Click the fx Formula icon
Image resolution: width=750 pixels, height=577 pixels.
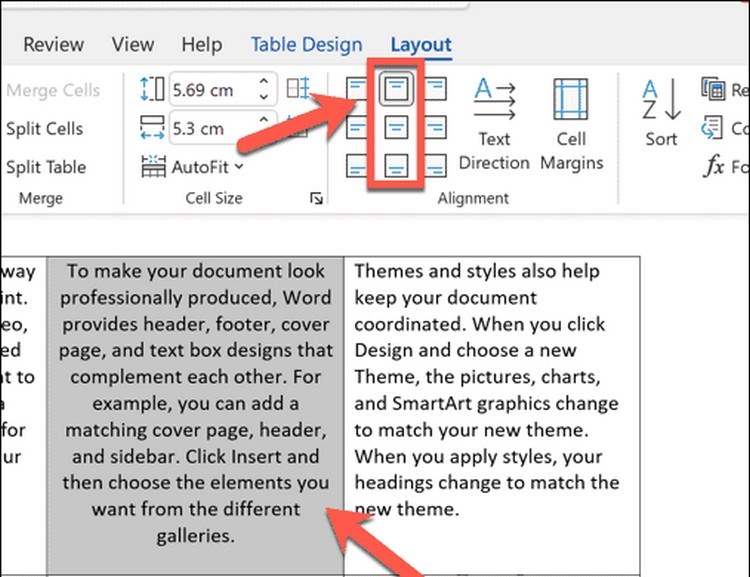pos(714,166)
